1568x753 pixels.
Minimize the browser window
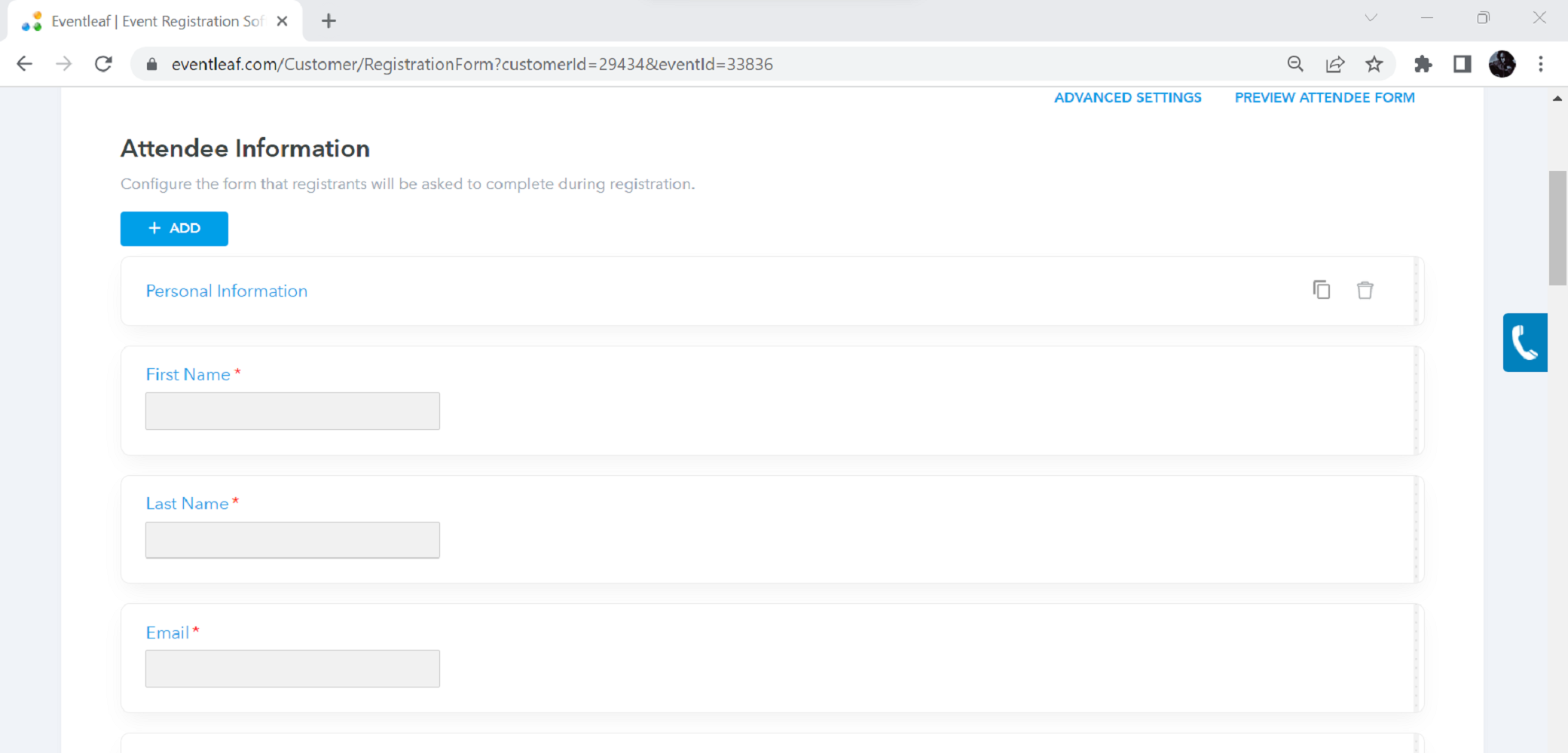[1426, 17]
